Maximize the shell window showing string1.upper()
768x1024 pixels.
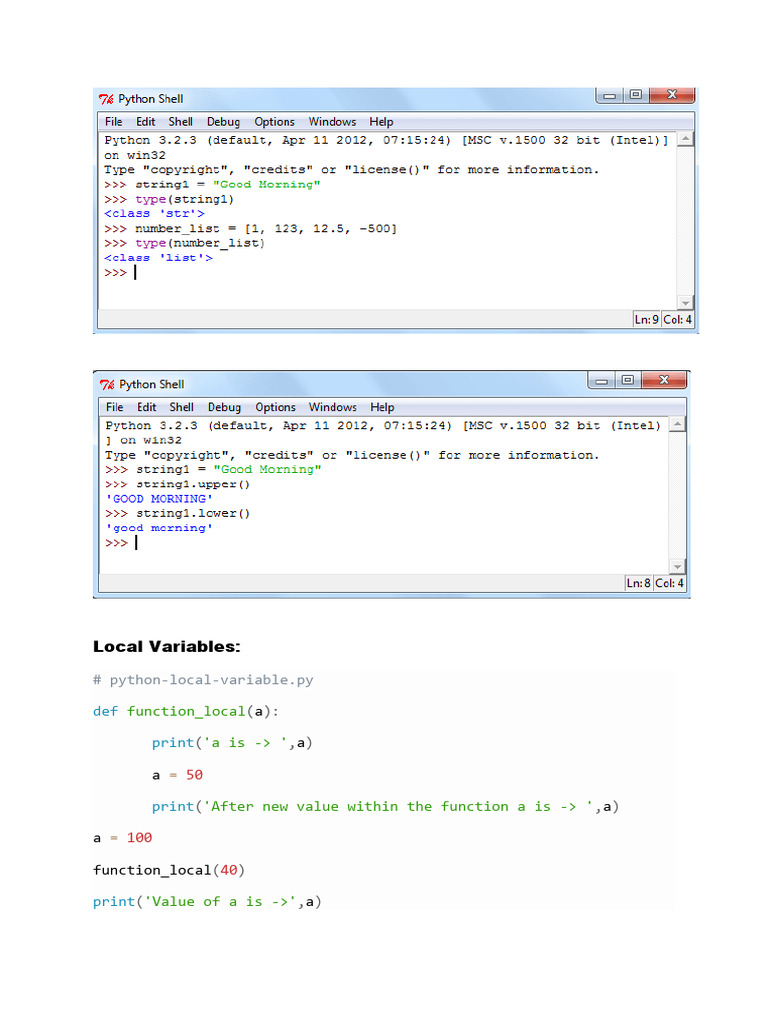(x=627, y=381)
